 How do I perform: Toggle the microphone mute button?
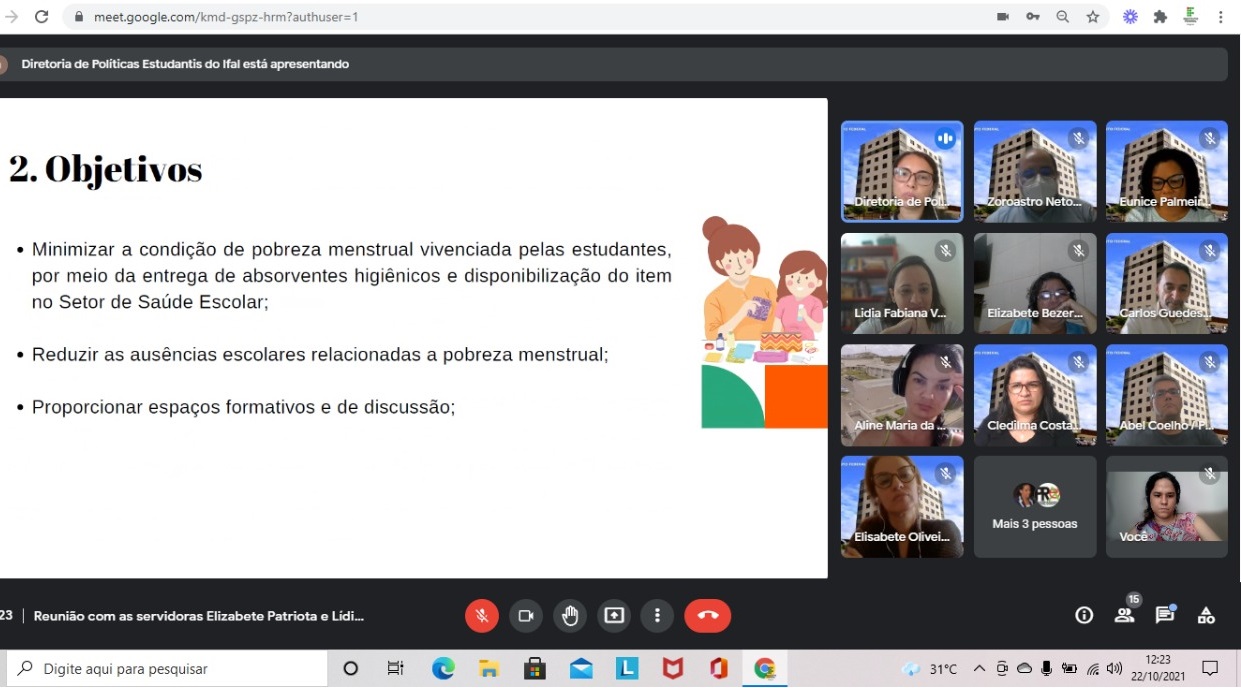click(482, 616)
